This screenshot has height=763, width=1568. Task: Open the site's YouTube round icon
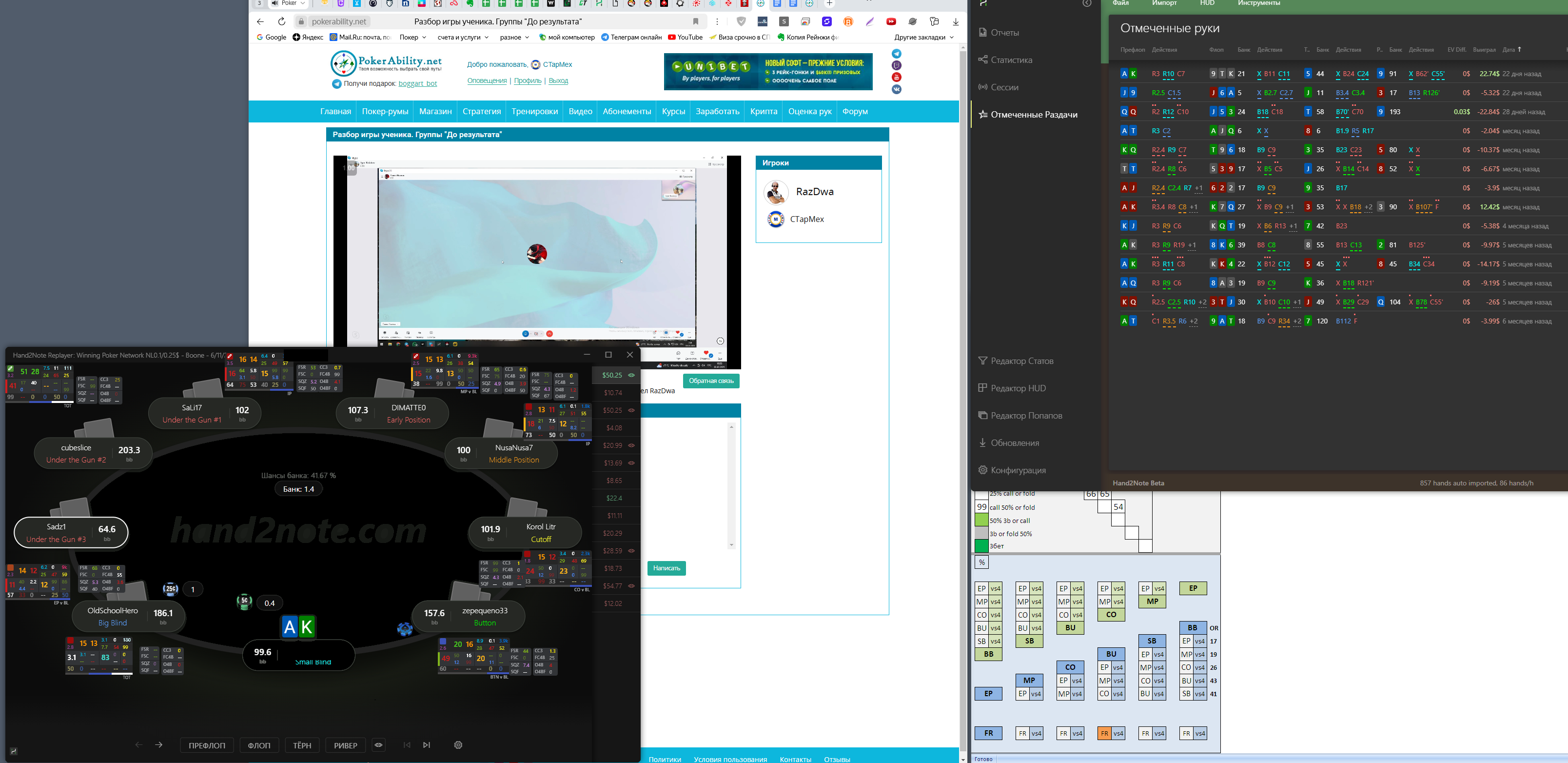(x=897, y=78)
